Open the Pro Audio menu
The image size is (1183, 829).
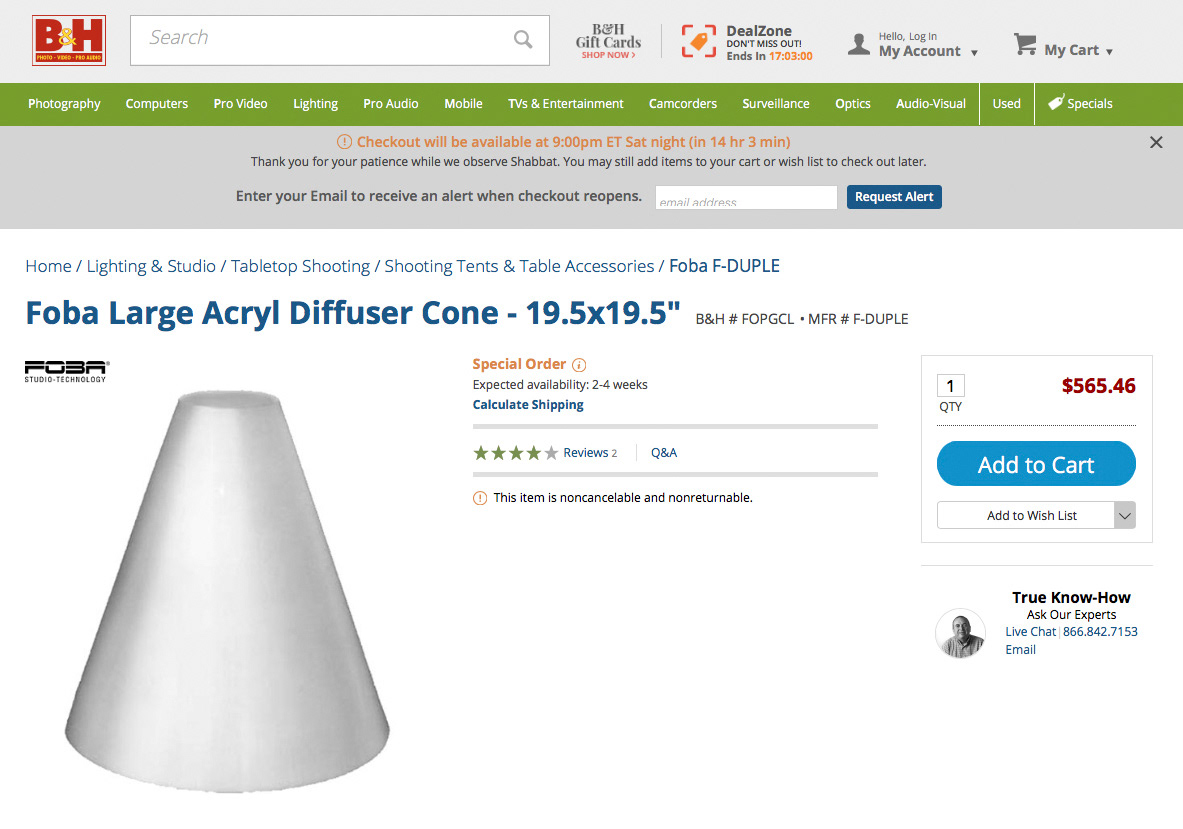(391, 103)
